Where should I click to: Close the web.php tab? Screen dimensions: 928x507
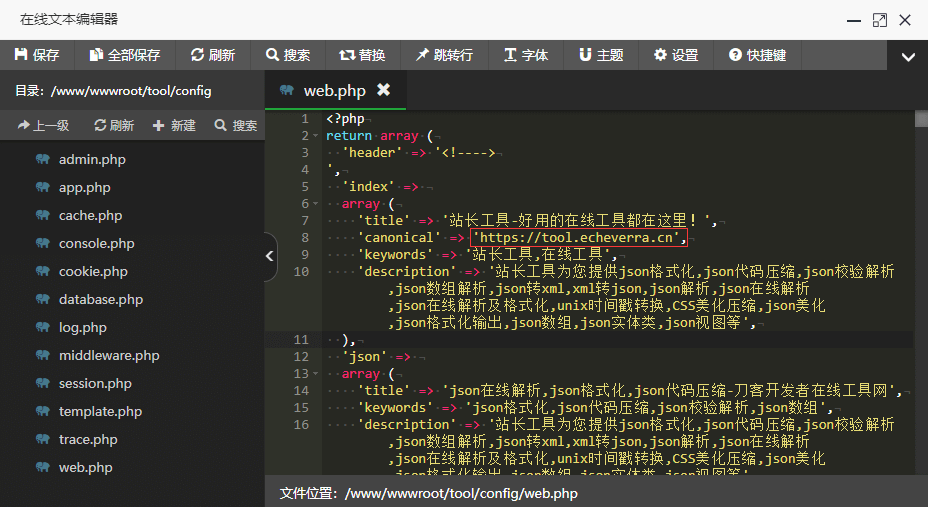[384, 89]
